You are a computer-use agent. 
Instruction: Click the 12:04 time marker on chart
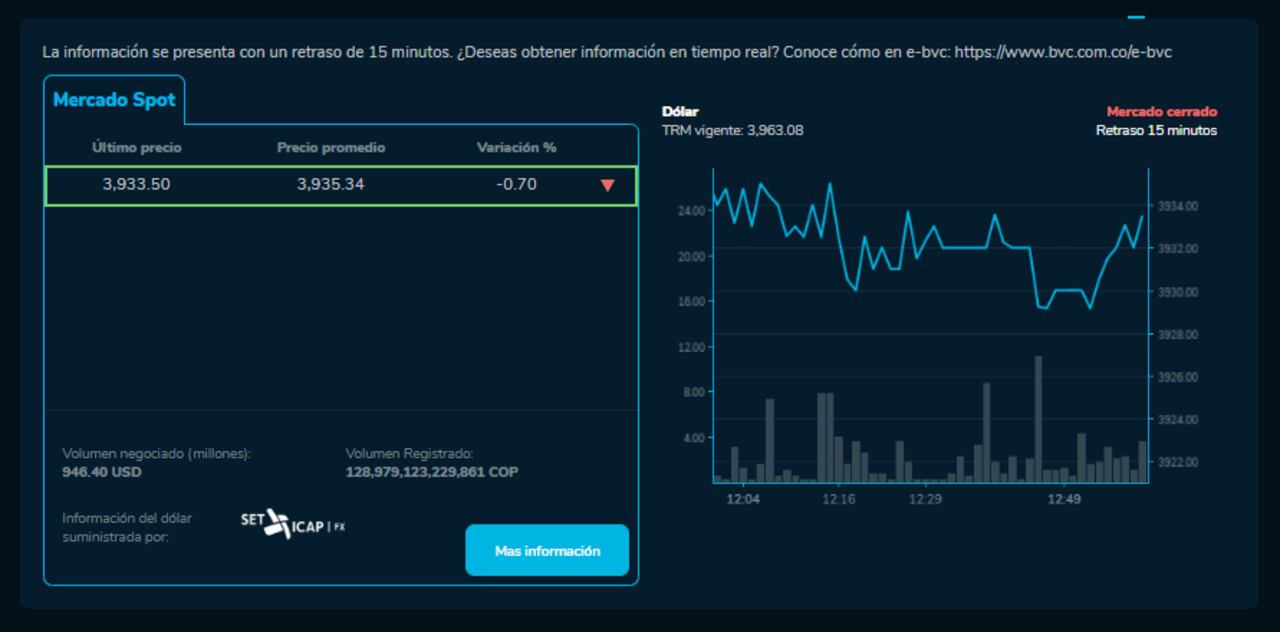(743, 499)
